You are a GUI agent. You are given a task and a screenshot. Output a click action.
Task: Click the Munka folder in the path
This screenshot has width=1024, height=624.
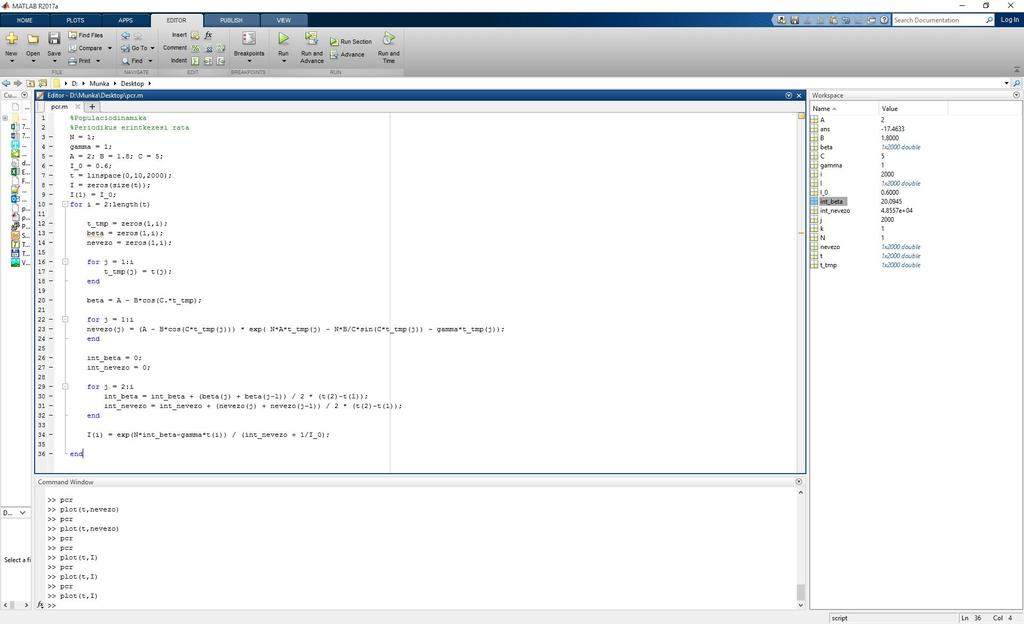click(99, 84)
